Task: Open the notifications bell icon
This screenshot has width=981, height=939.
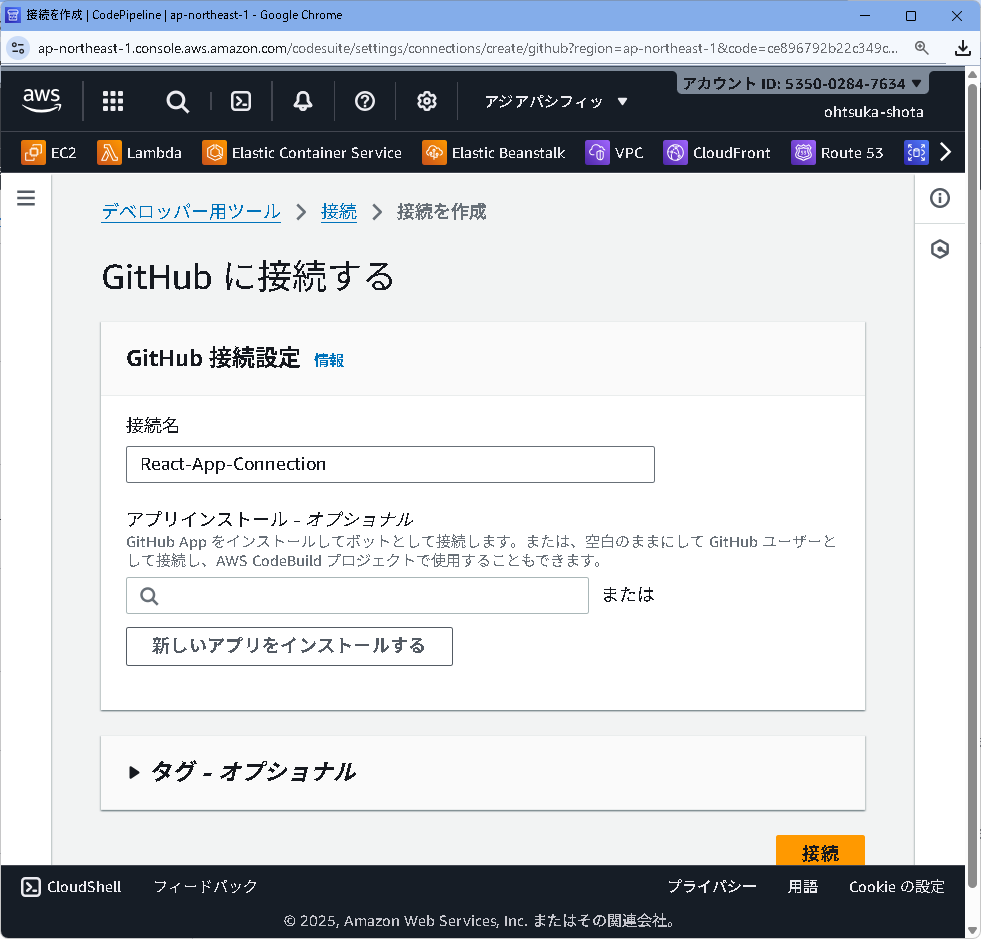Action: [303, 101]
